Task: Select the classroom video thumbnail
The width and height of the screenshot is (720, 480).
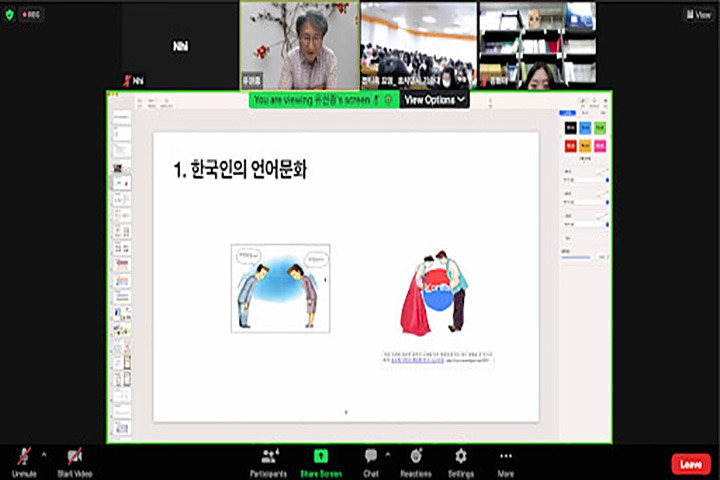Action: coord(418,45)
